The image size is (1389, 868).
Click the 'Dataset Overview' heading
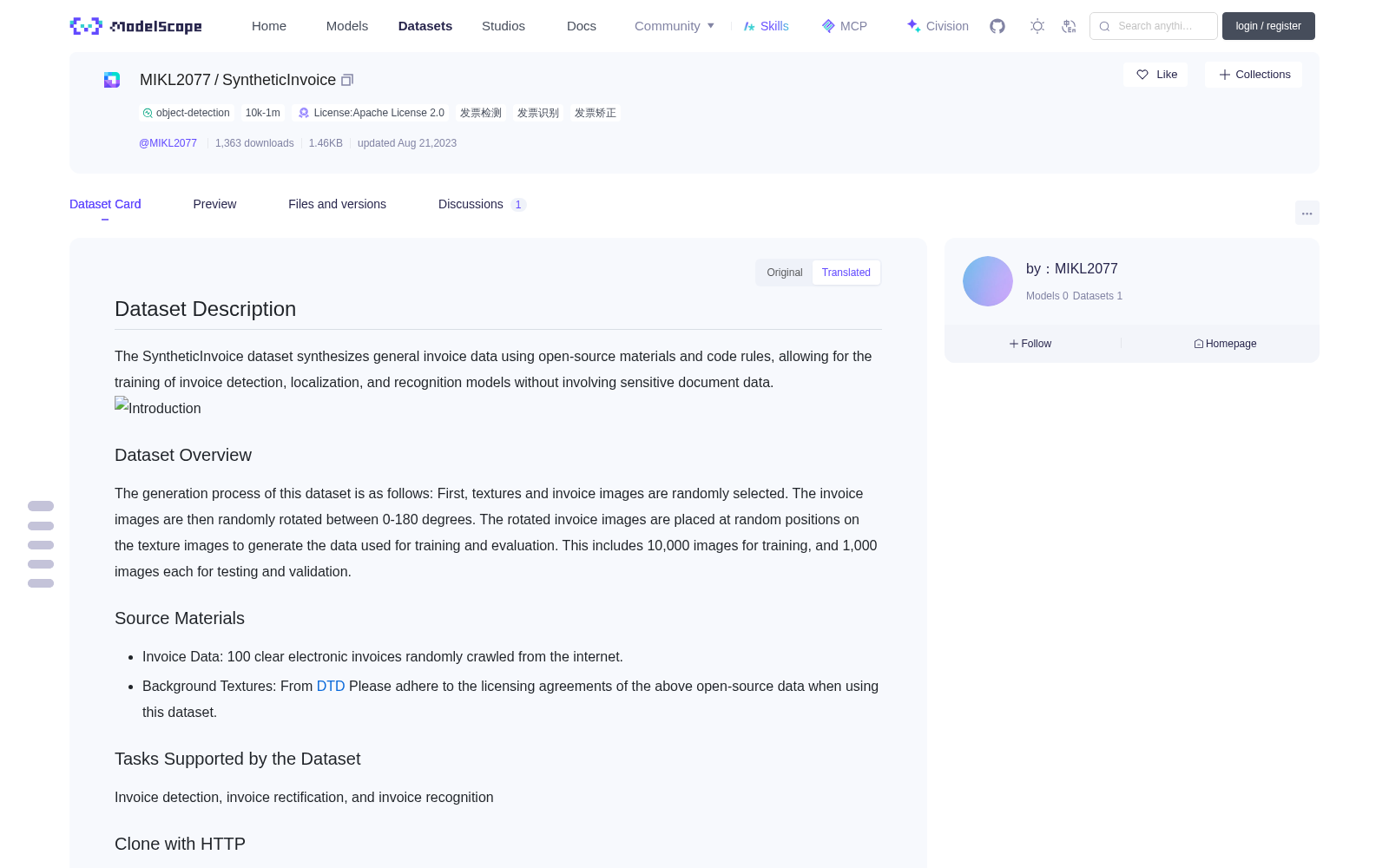click(x=183, y=455)
